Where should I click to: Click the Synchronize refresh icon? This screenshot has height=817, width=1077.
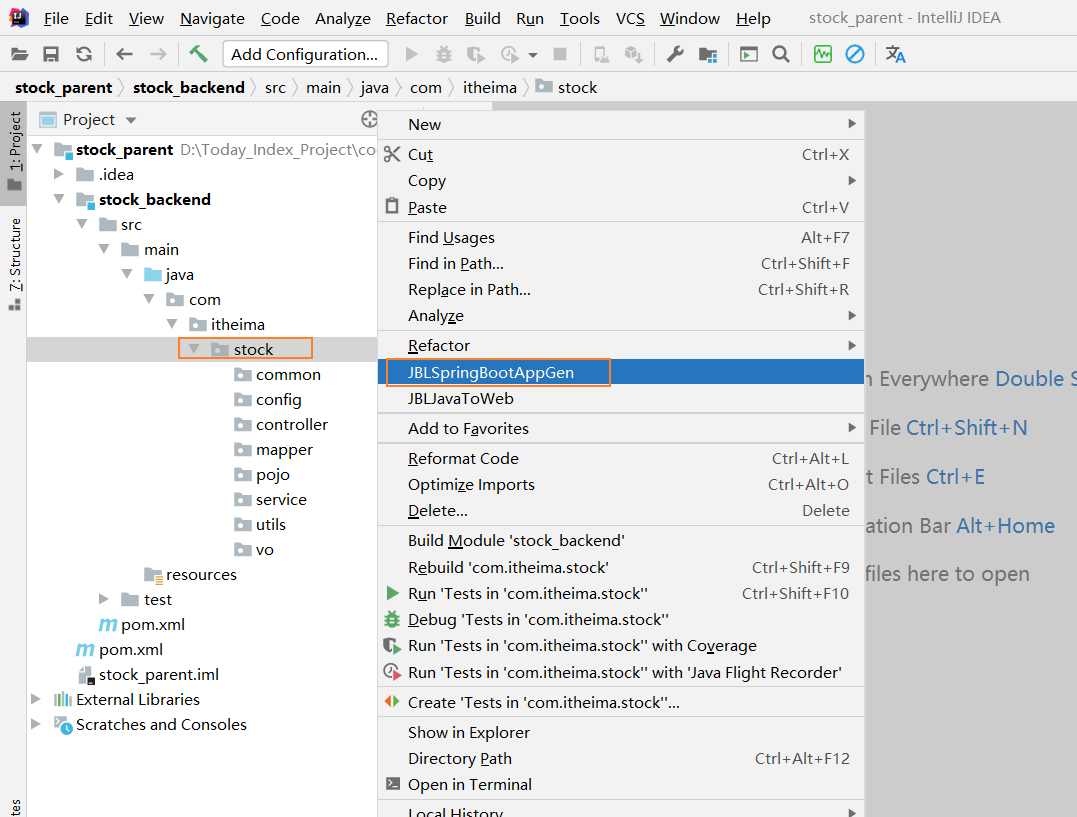[x=84, y=54]
